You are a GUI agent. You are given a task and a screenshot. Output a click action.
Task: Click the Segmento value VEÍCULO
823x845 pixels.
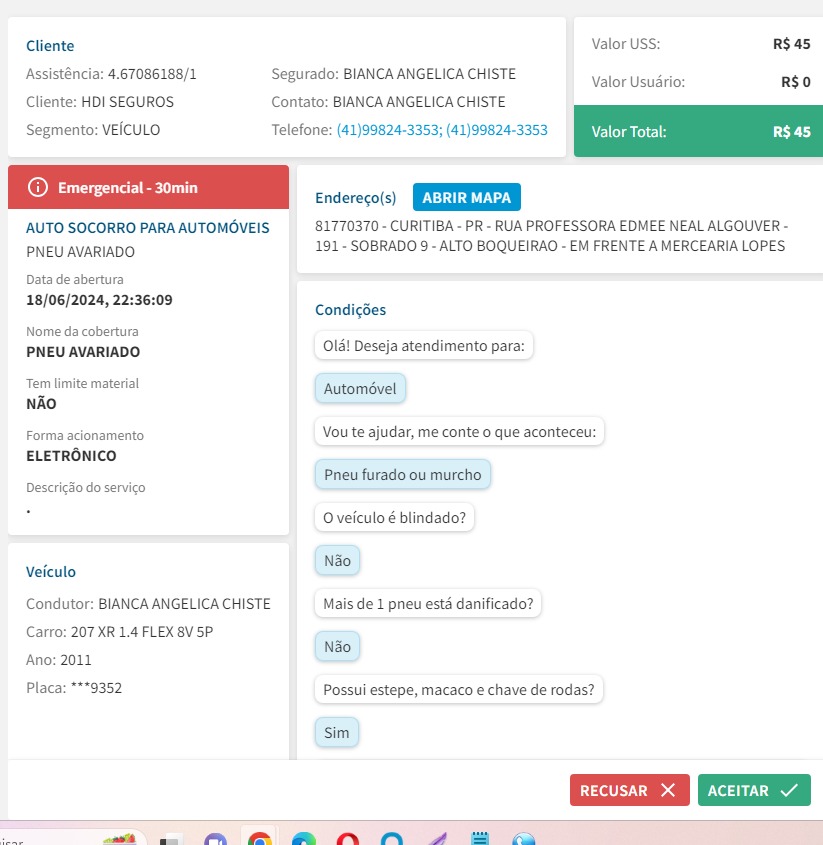pyautogui.click(x=131, y=130)
